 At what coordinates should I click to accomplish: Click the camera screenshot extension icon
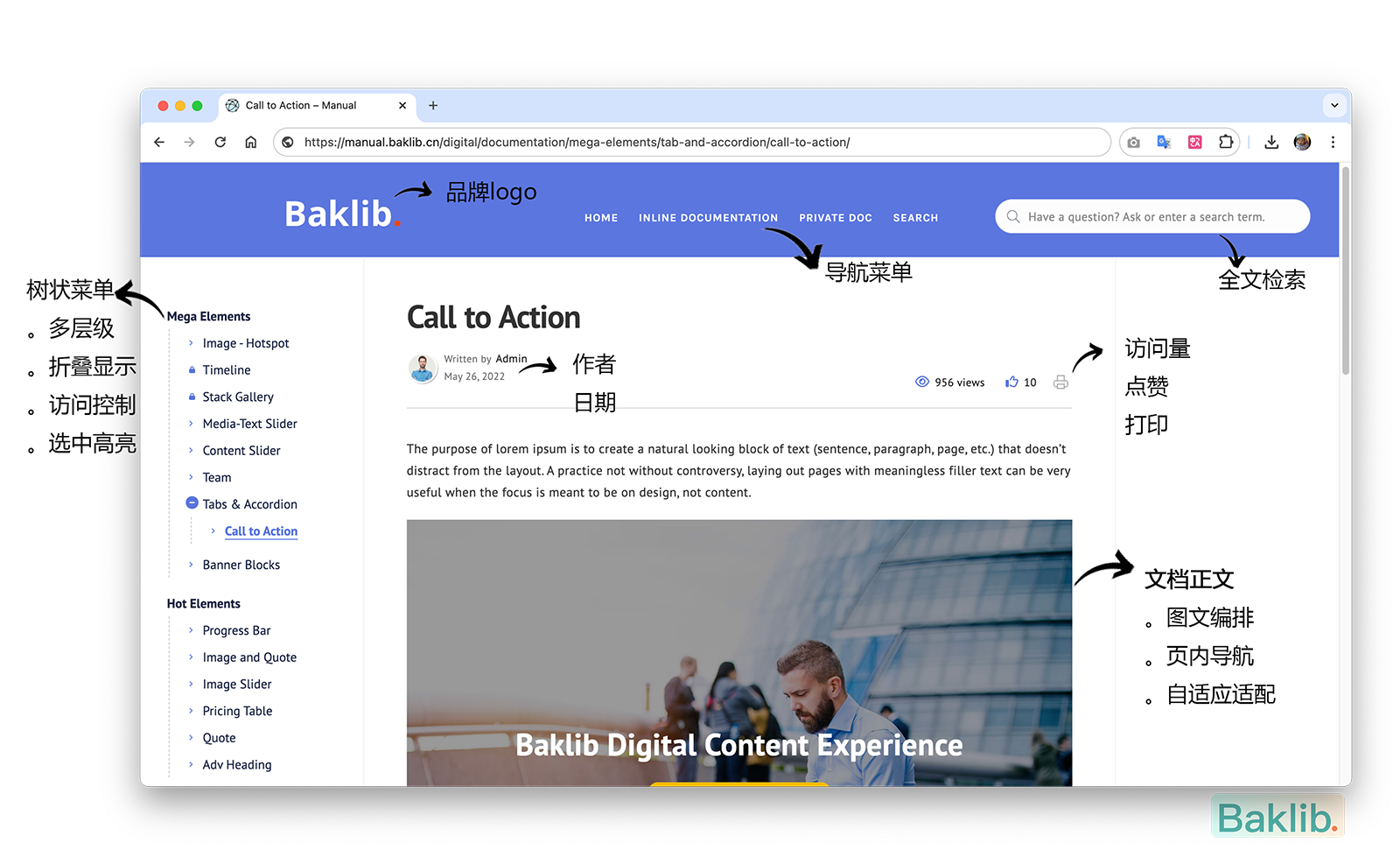pos(1134,142)
